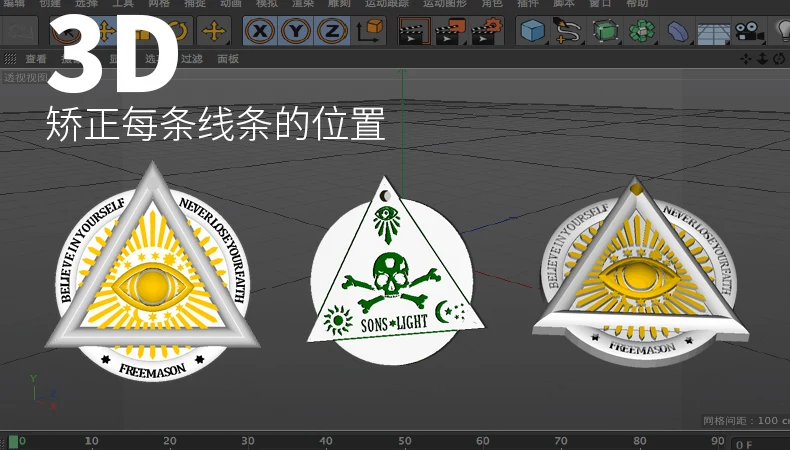Click the green timeline playhead at frame 0
The image size is (790, 450).
(14, 441)
